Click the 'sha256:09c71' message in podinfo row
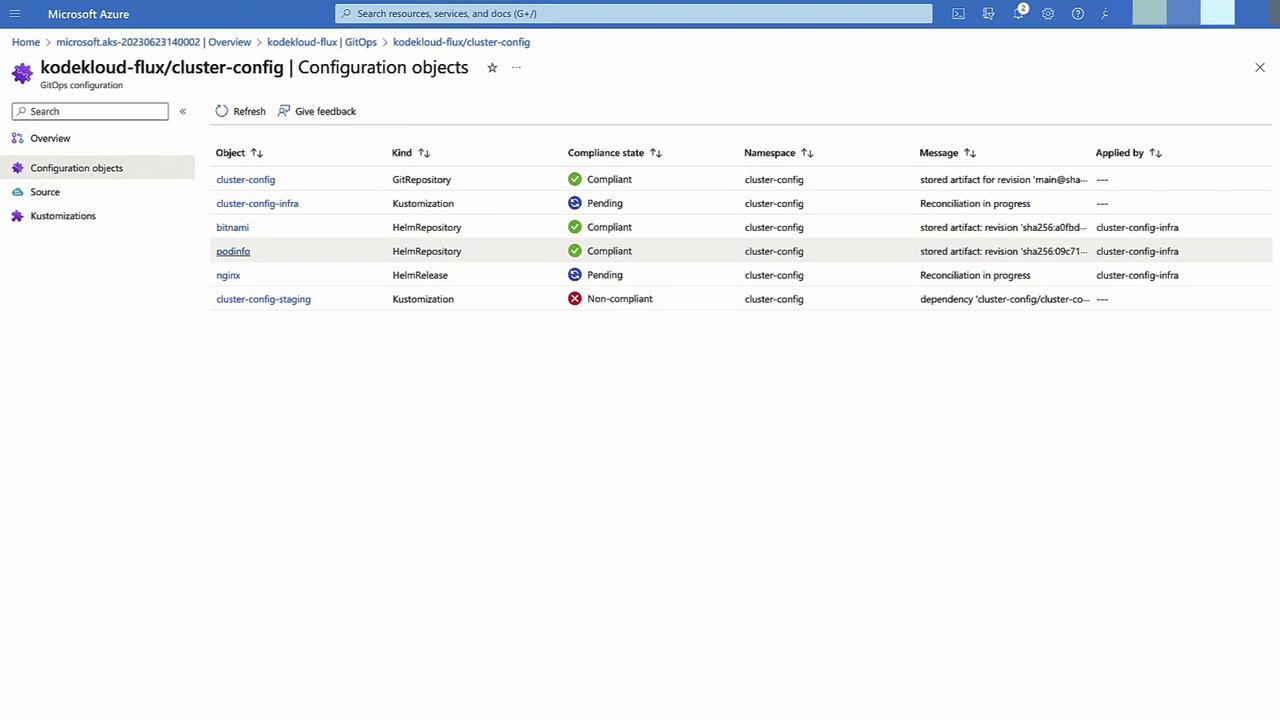Screen dimensions: 1280x720 (1003, 251)
